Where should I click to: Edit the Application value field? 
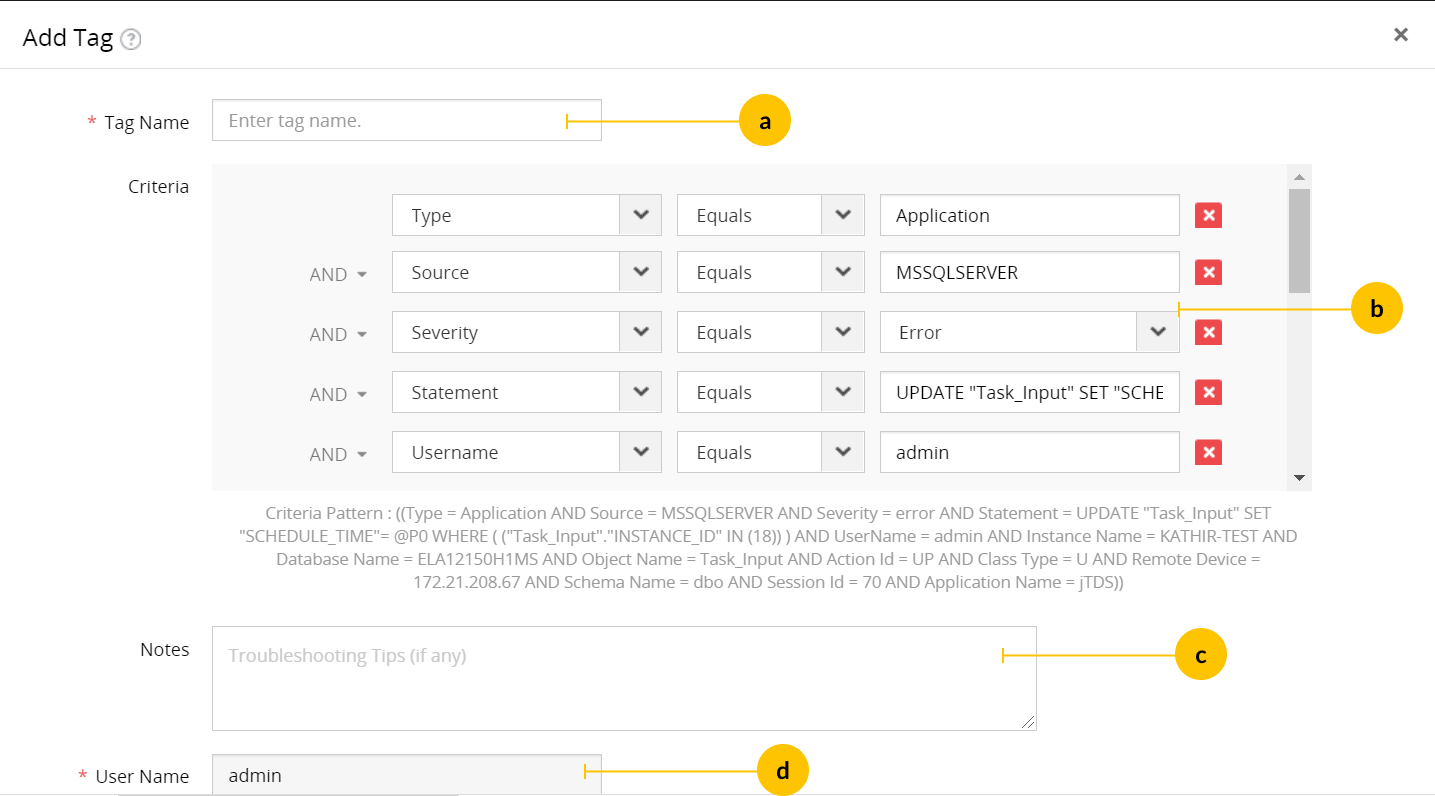tap(1029, 214)
